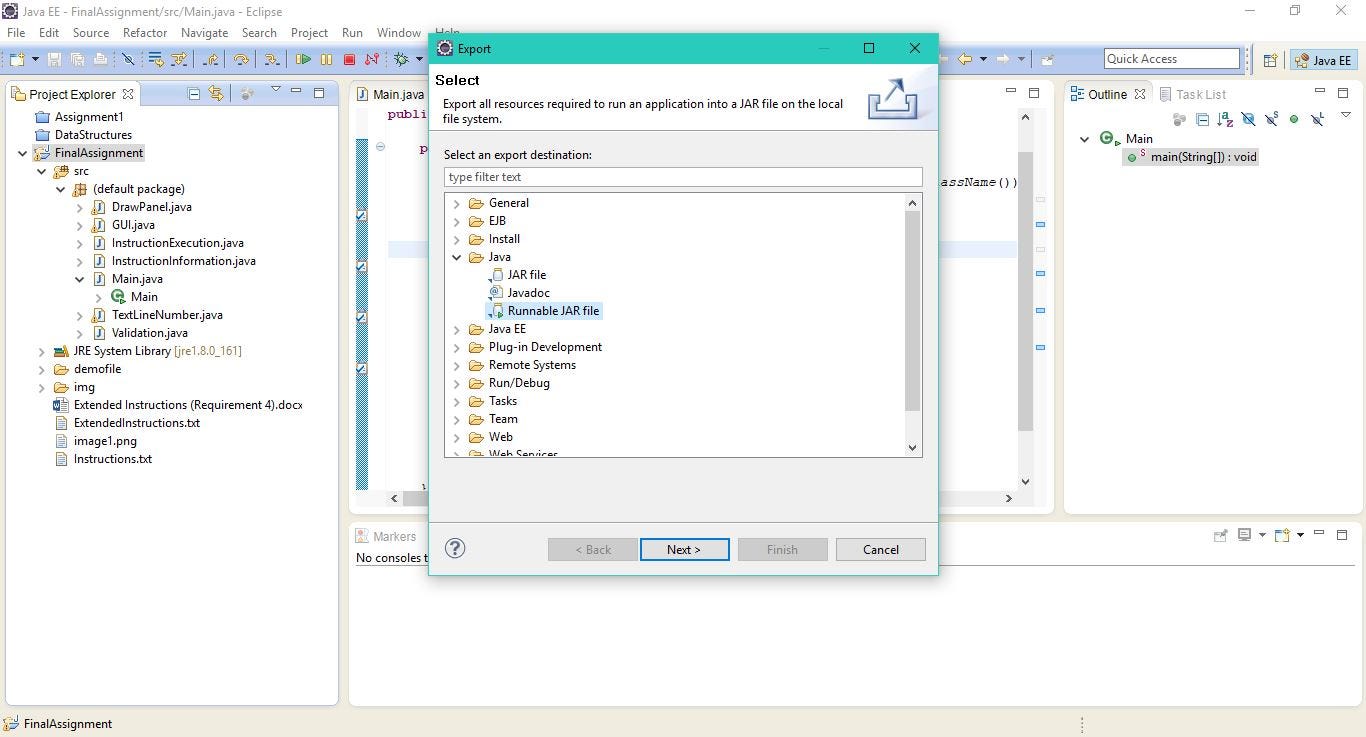Click Cancel in Export dialog
The width and height of the screenshot is (1366, 737).
click(880, 549)
